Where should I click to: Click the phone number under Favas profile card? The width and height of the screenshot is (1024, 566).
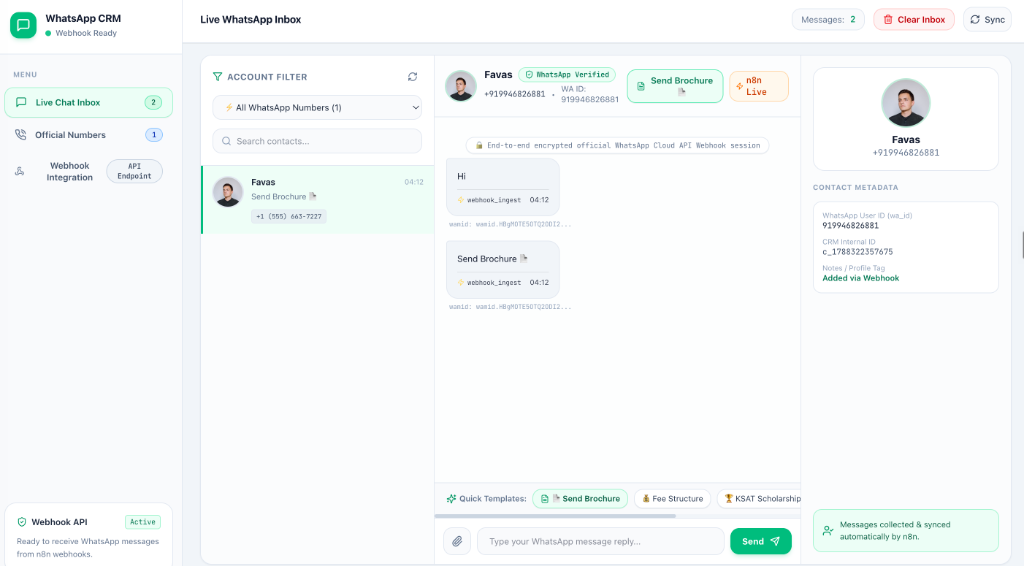[906, 153]
